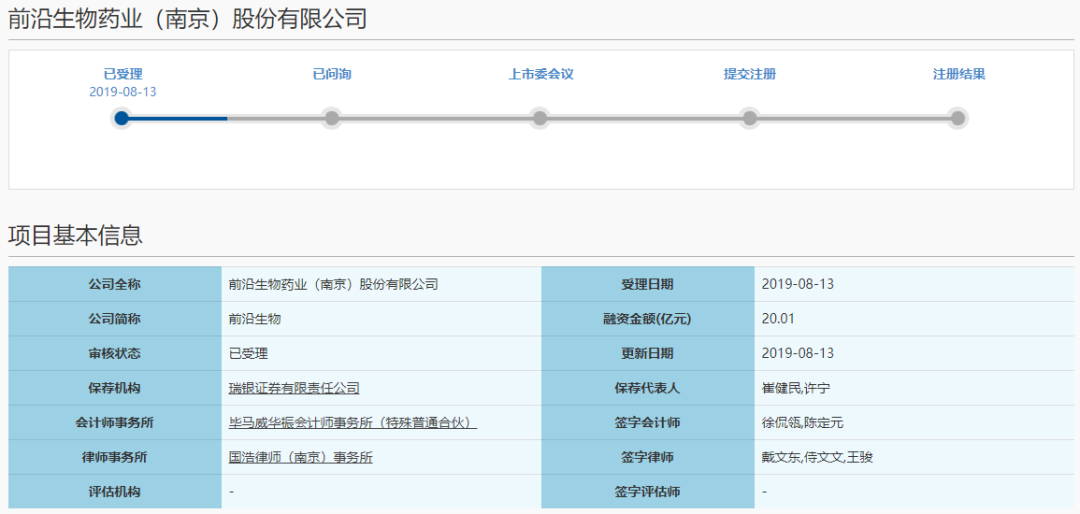
Task: Click the 受理日期 header cell
Action: click(x=647, y=285)
